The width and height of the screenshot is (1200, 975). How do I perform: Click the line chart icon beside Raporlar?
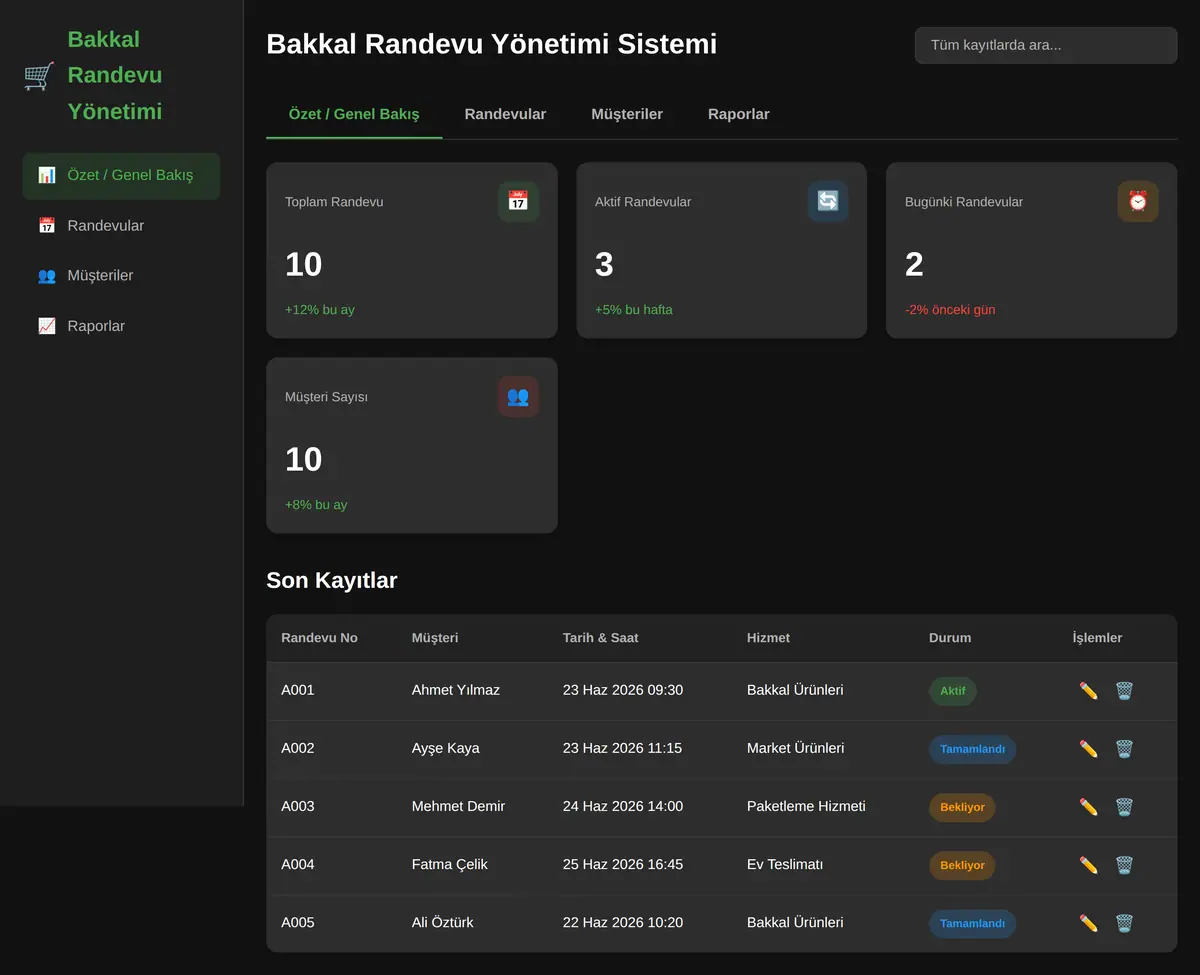point(47,326)
